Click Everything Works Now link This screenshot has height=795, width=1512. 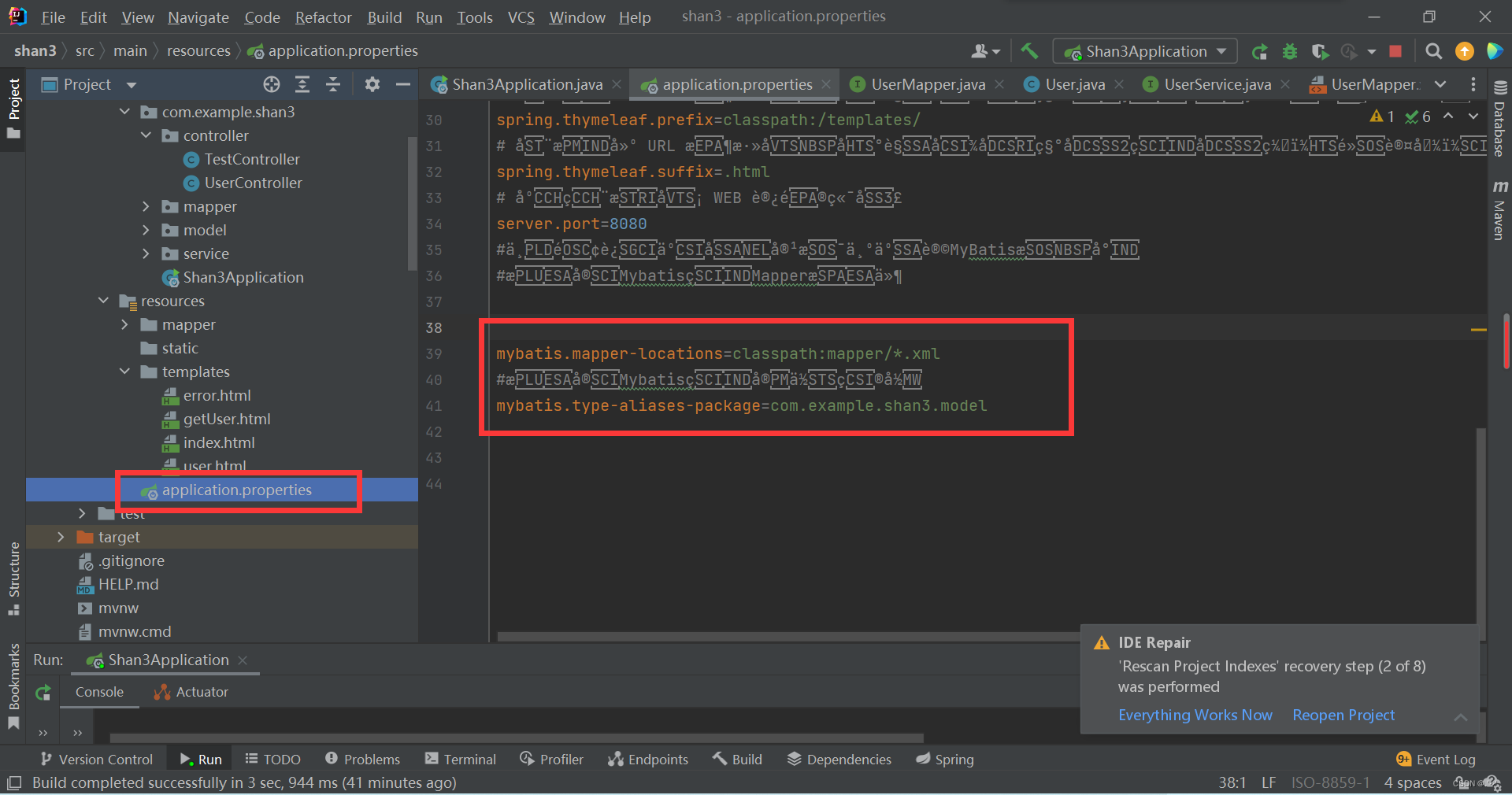[1195, 715]
